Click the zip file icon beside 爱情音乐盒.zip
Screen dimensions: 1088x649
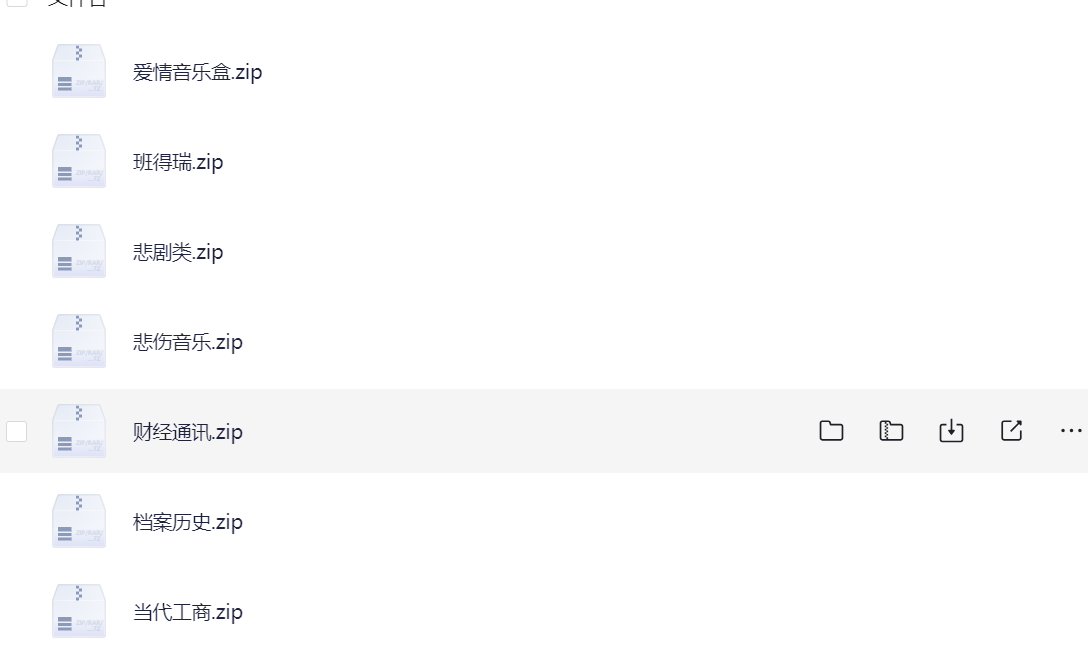(x=78, y=70)
